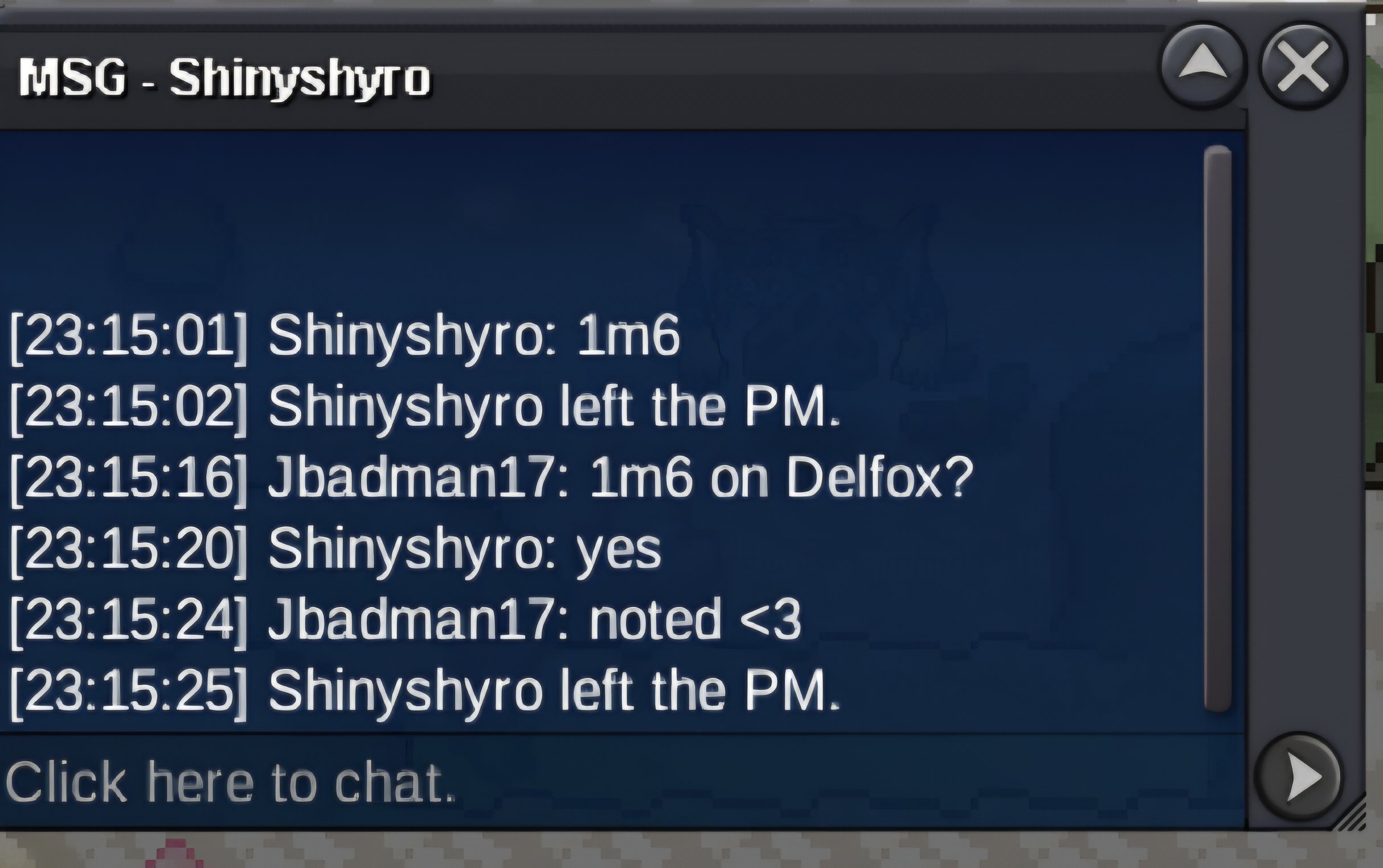1383x868 pixels.
Task: Send the message with the arrow button
Action: coord(1298,777)
